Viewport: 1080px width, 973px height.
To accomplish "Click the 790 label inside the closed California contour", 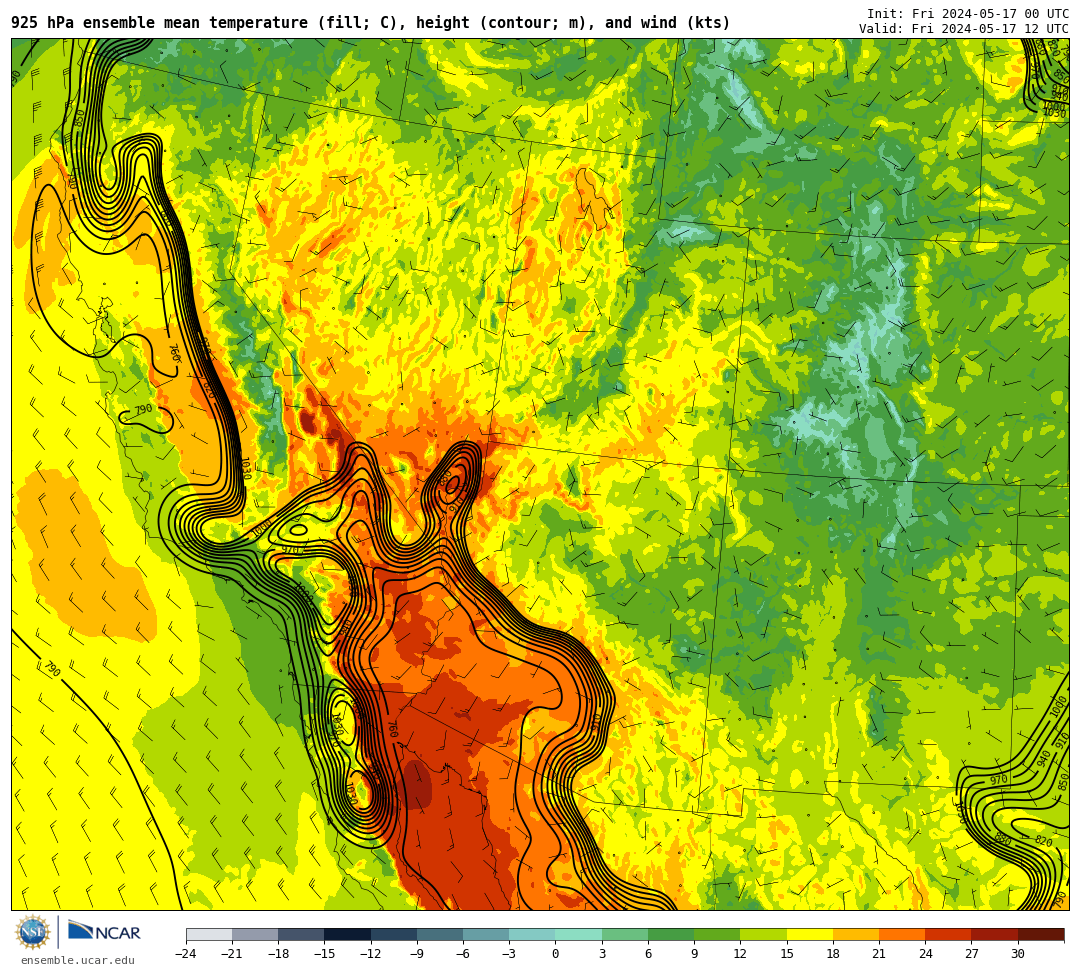I will pyautogui.click(x=143, y=410).
